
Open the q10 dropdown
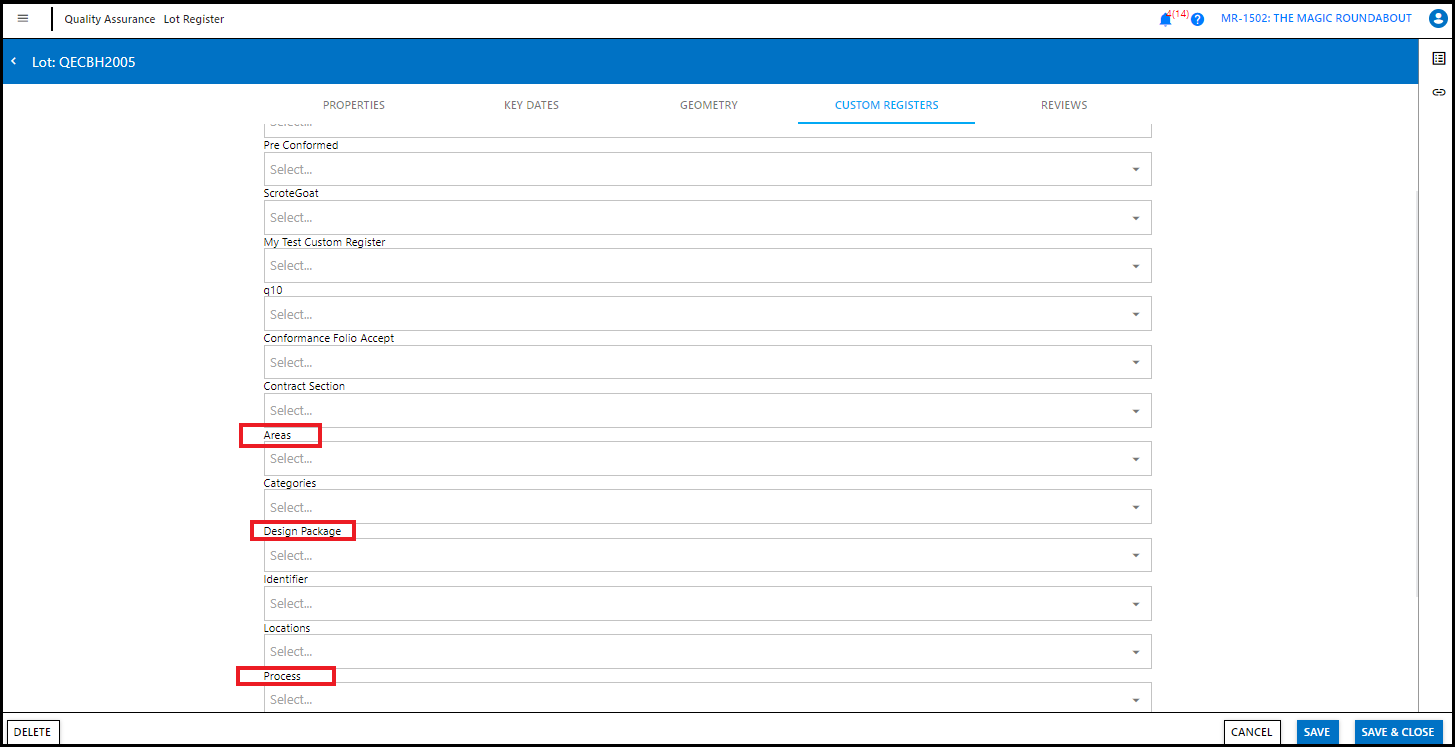point(708,314)
